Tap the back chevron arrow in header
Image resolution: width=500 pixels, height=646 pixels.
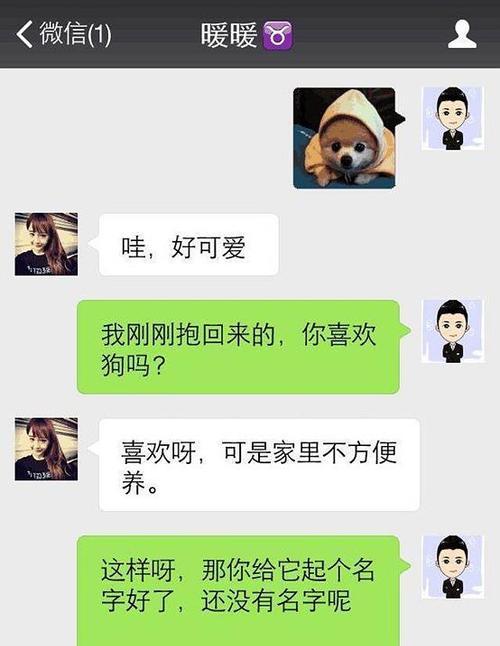(24, 34)
